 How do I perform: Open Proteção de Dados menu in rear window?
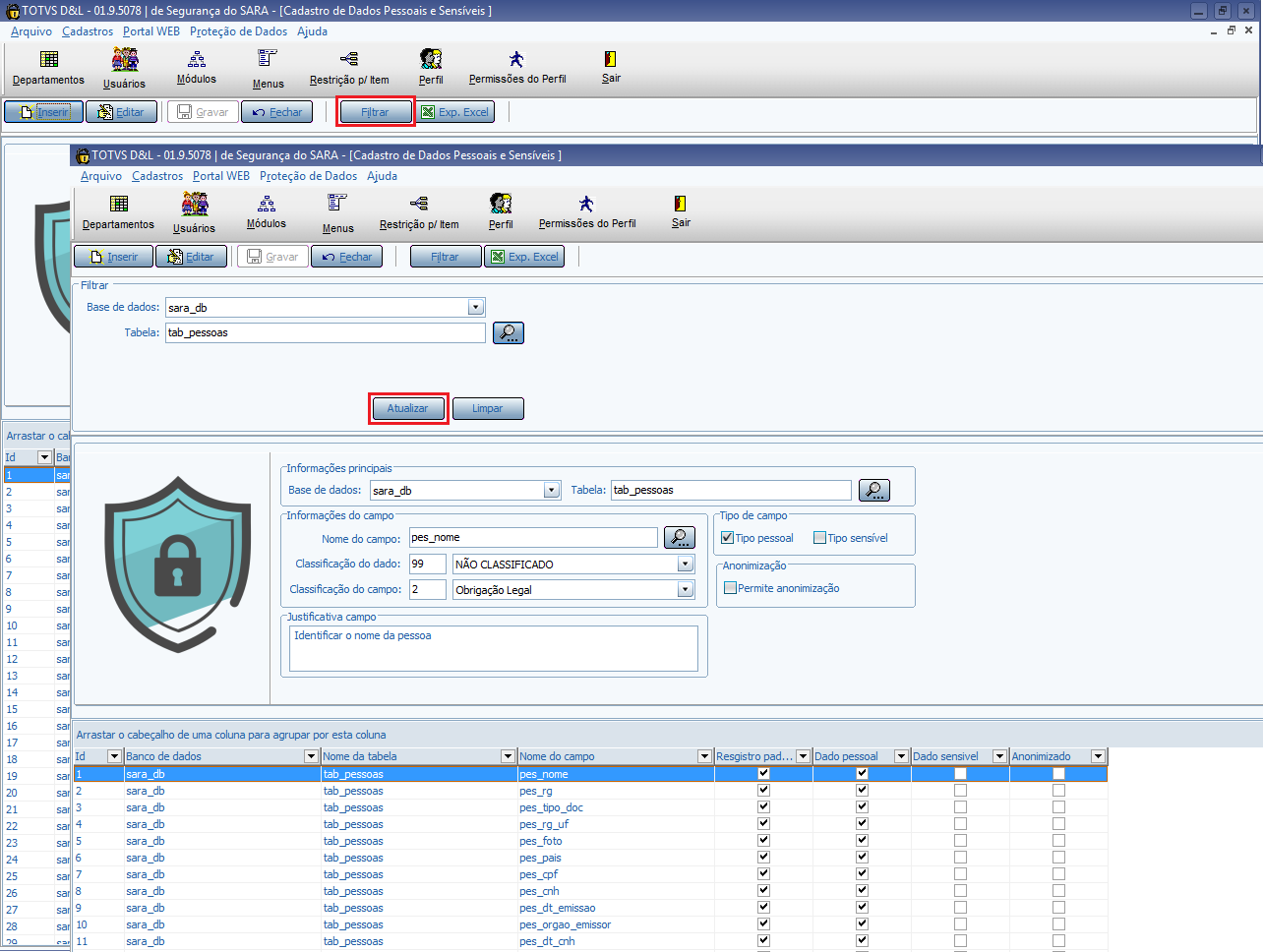238,31
